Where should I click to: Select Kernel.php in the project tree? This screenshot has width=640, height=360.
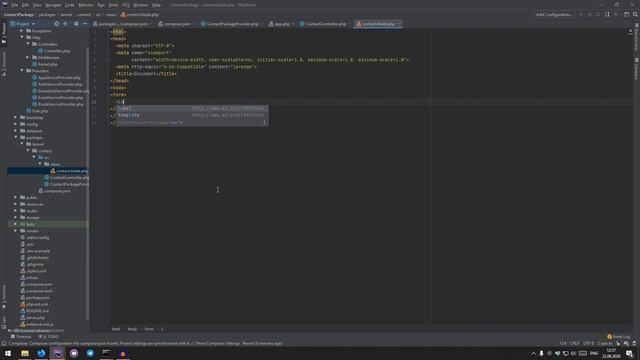44,64
